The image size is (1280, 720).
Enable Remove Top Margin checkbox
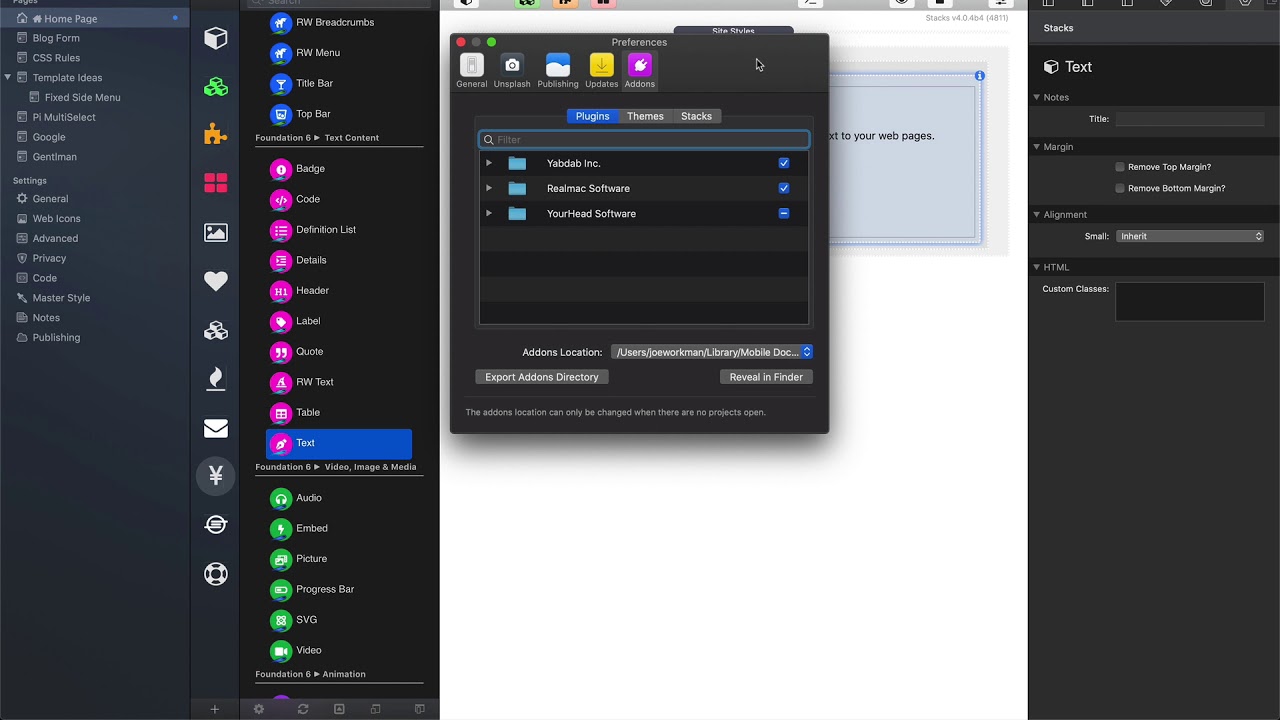tap(1120, 167)
